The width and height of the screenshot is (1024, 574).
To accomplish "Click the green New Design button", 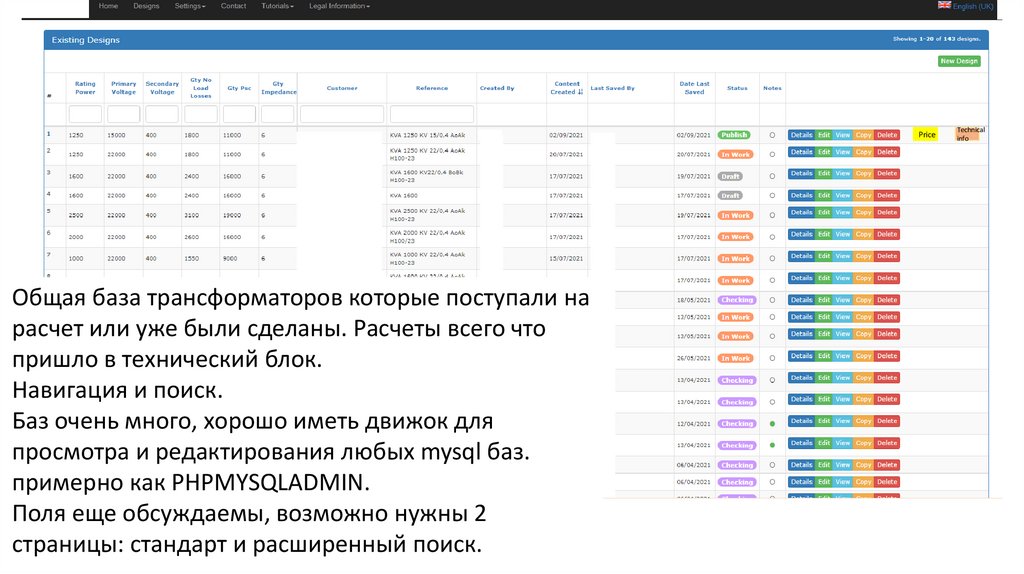I will pyautogui.click(x=959, y=61).
